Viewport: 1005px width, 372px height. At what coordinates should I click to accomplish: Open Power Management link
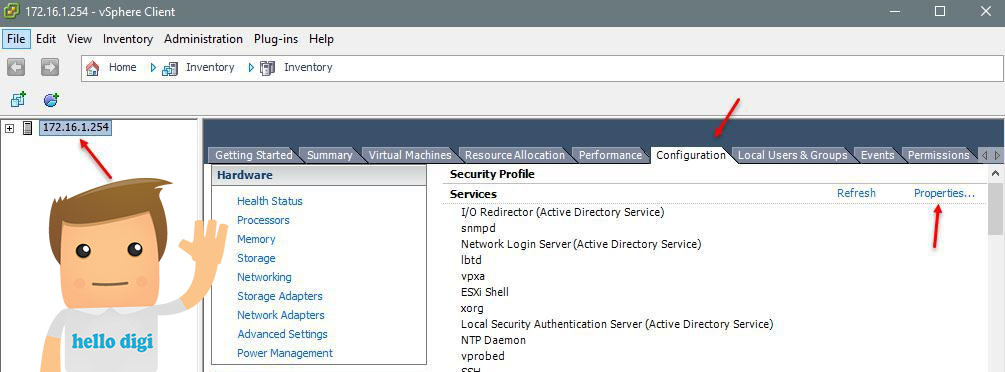[285, 353]
